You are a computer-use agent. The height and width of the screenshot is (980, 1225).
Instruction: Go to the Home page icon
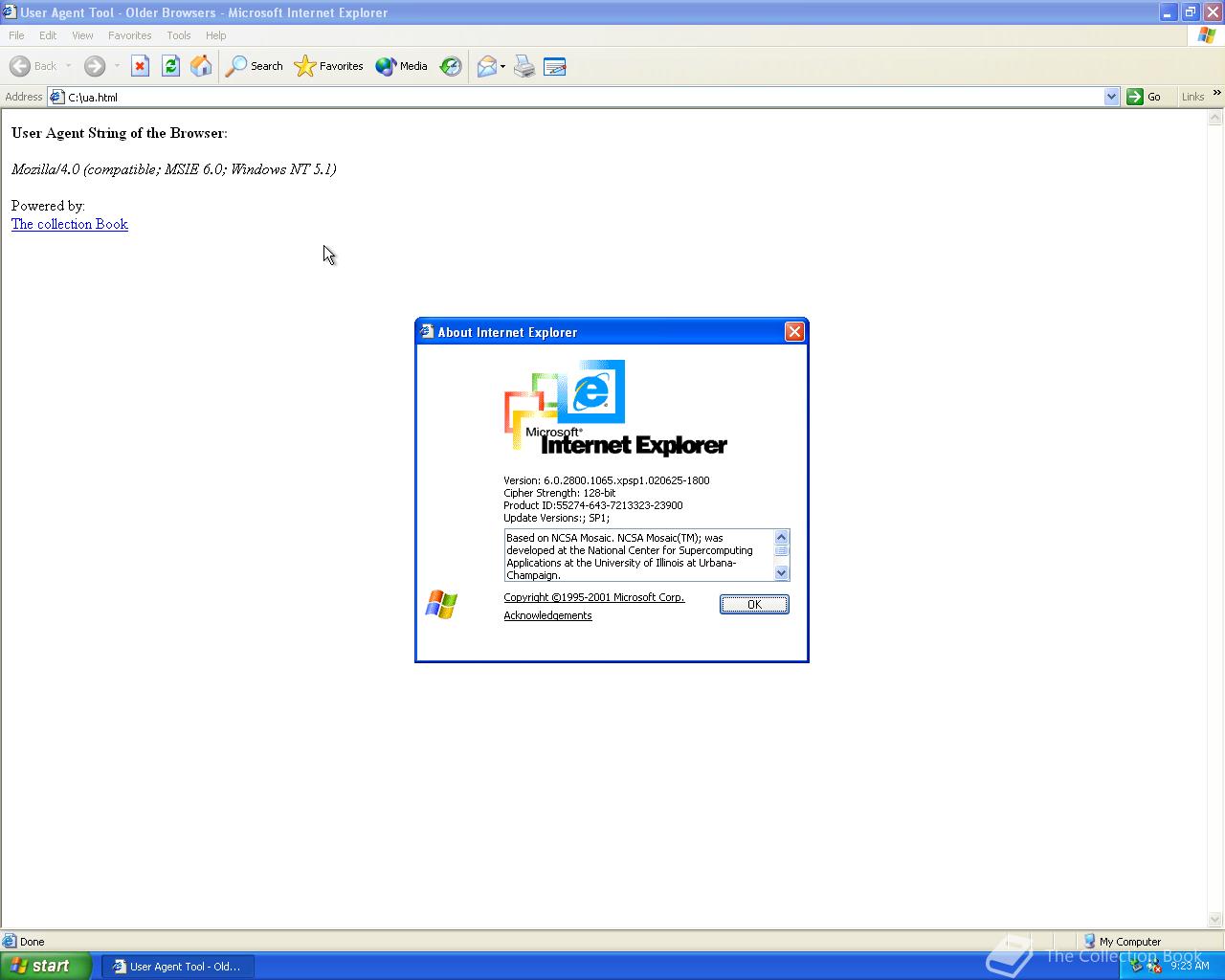201,66
